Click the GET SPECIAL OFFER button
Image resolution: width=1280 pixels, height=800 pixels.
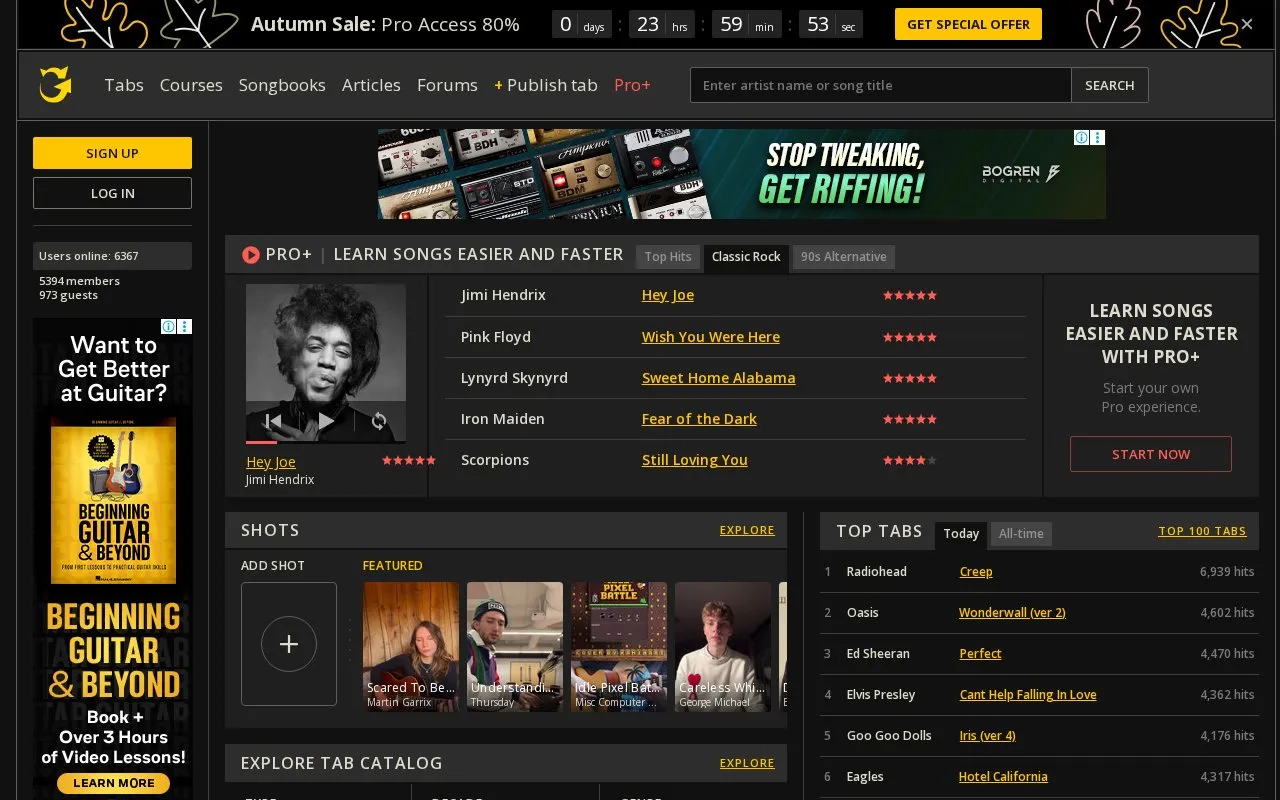pyautogui.click(x=968, y=25)
